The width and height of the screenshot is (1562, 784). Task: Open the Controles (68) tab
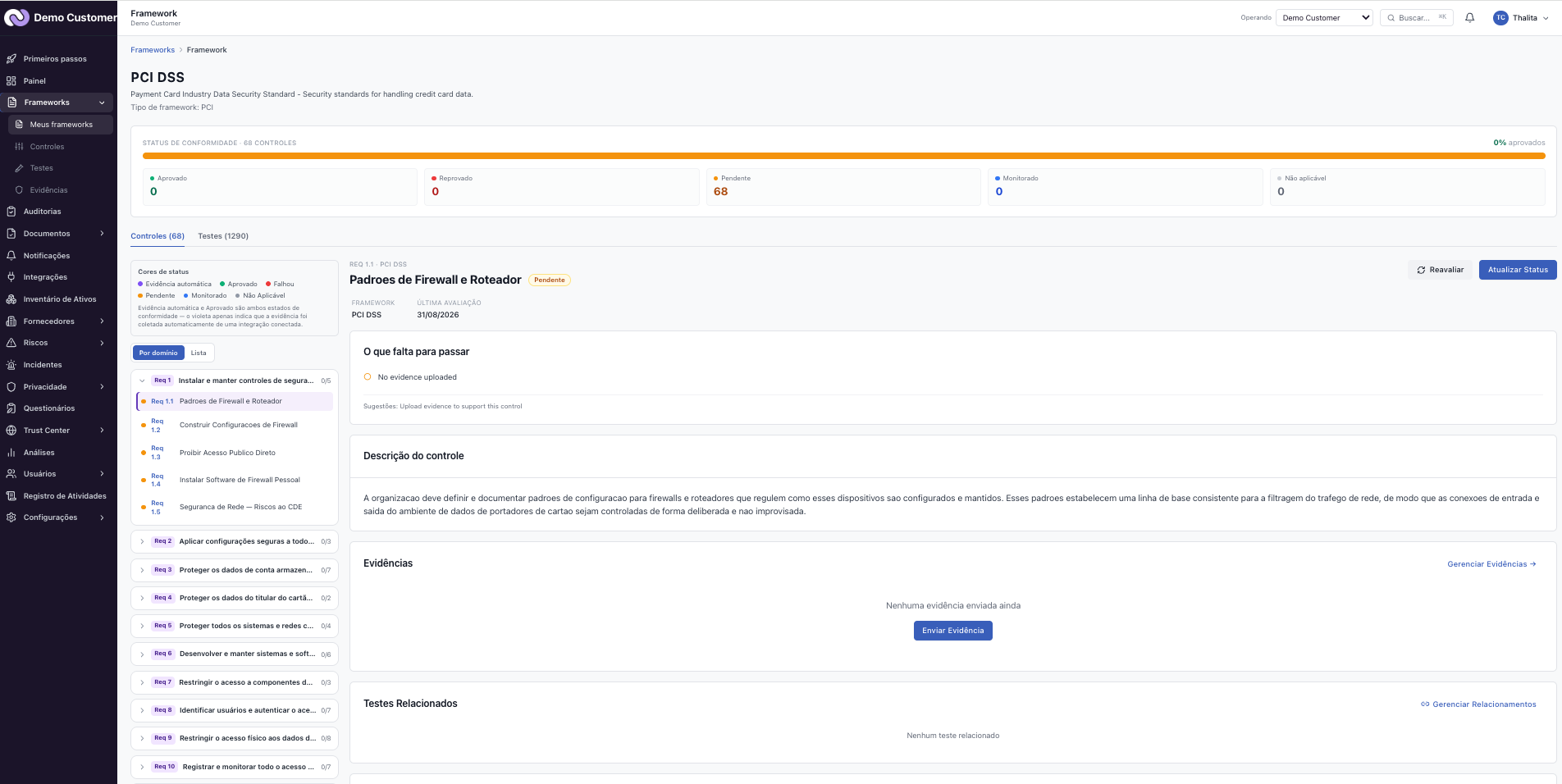(x=158, y=236)
